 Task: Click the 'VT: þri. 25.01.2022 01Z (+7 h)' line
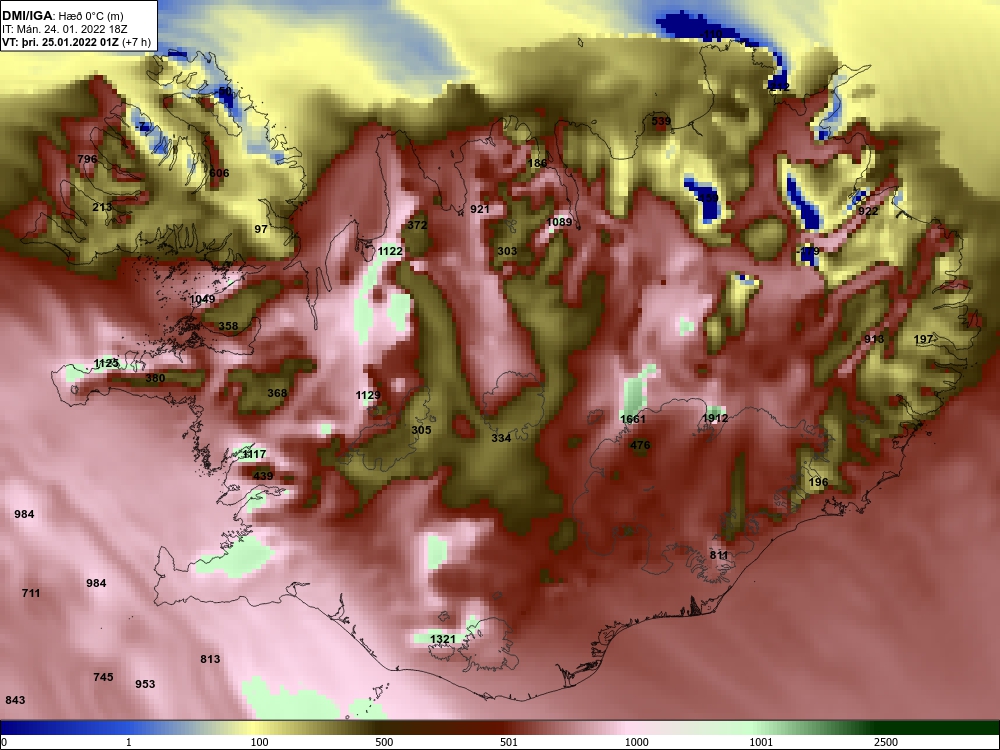77,42
